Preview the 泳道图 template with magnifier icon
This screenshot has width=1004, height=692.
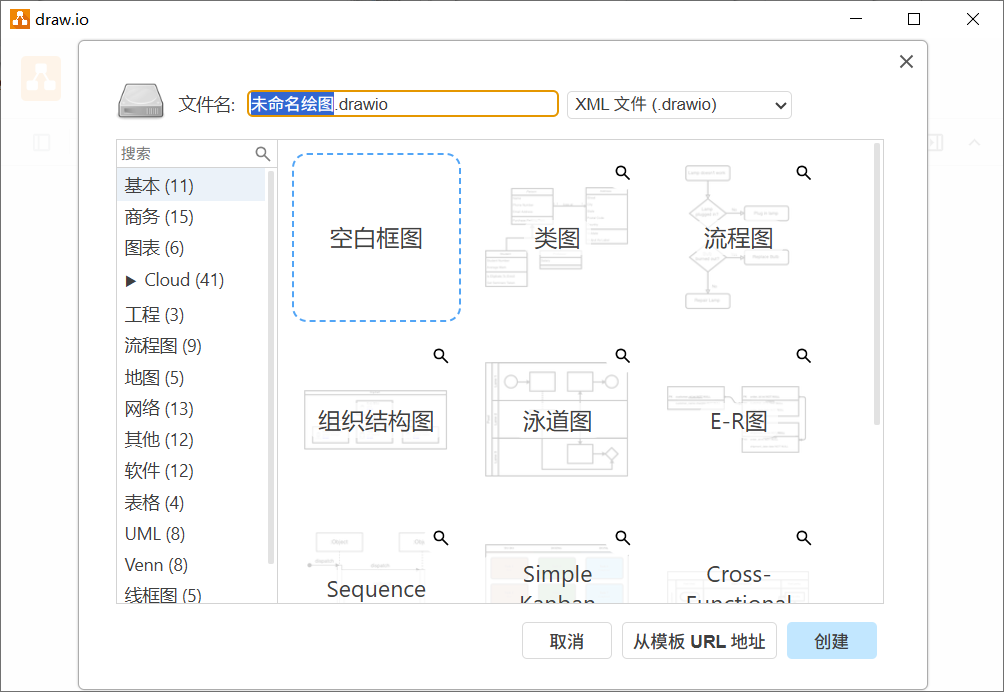coord(621,355)
